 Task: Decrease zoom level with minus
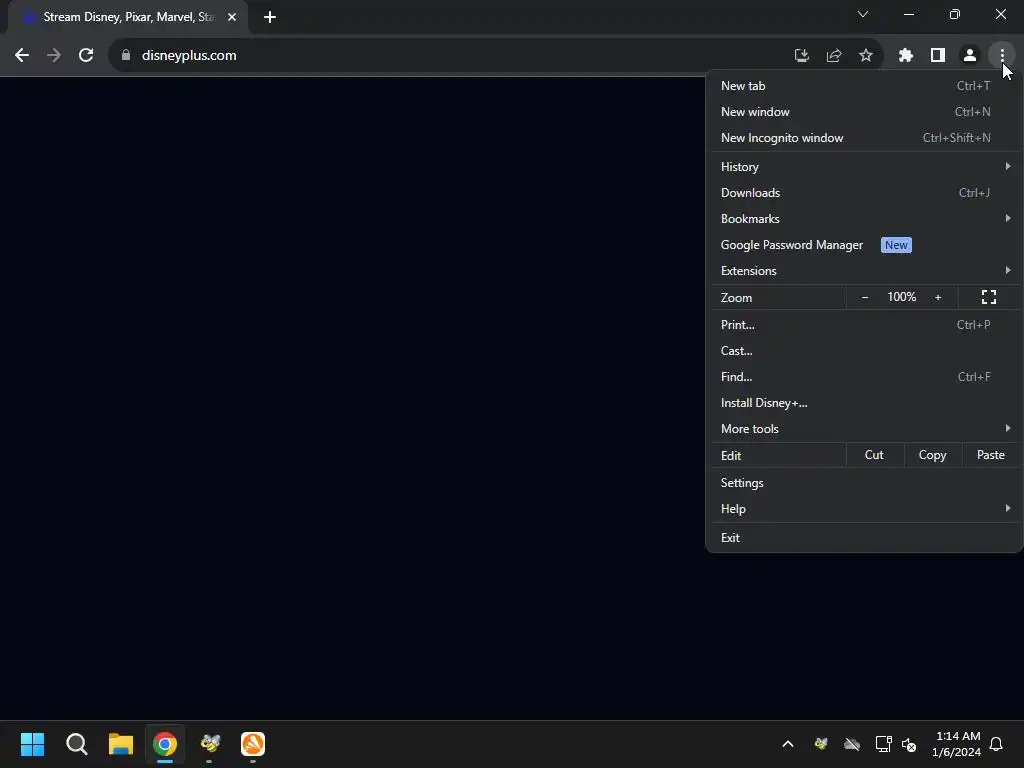coord(865,297)
